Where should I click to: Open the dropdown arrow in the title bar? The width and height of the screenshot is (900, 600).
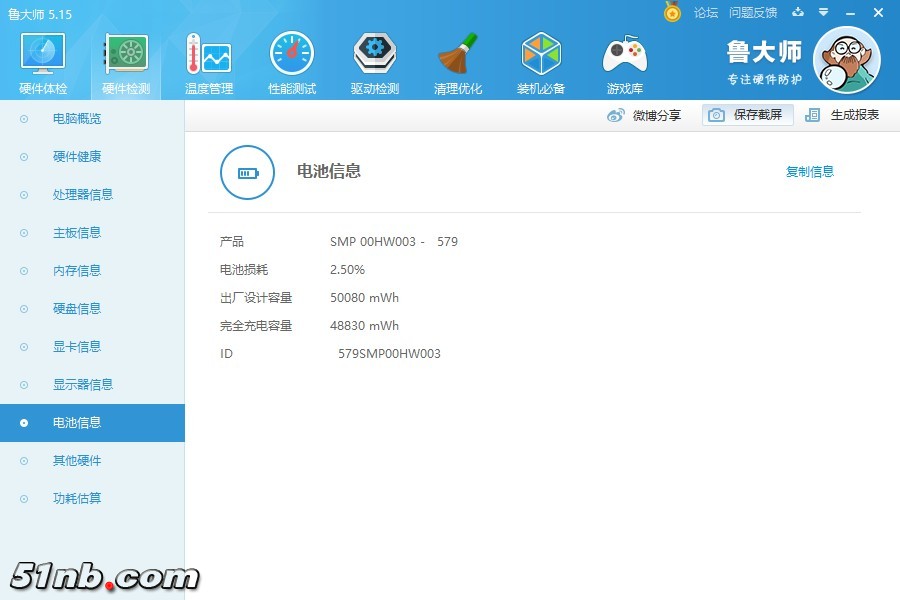click(x=822, y=13)
